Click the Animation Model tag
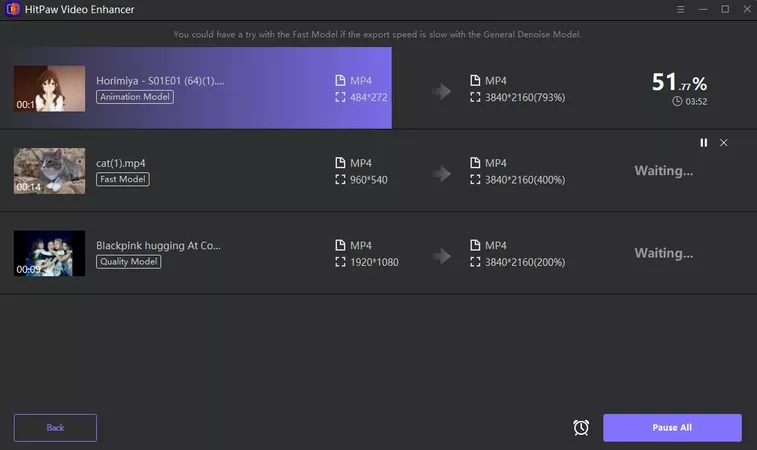The height and width of the screenshot is (450, 757). (135, 97)
